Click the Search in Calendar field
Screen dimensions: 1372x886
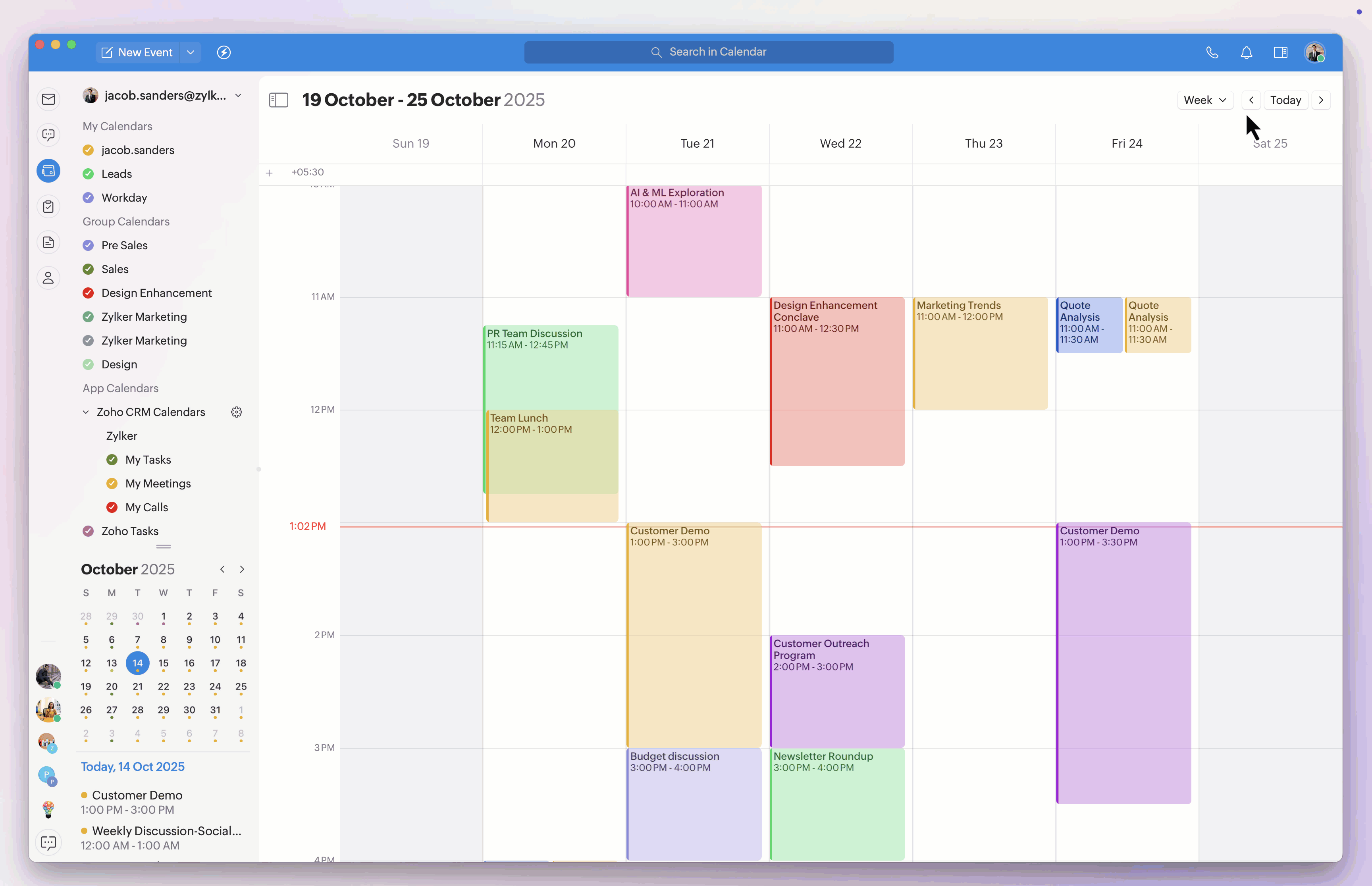[708, 52]
